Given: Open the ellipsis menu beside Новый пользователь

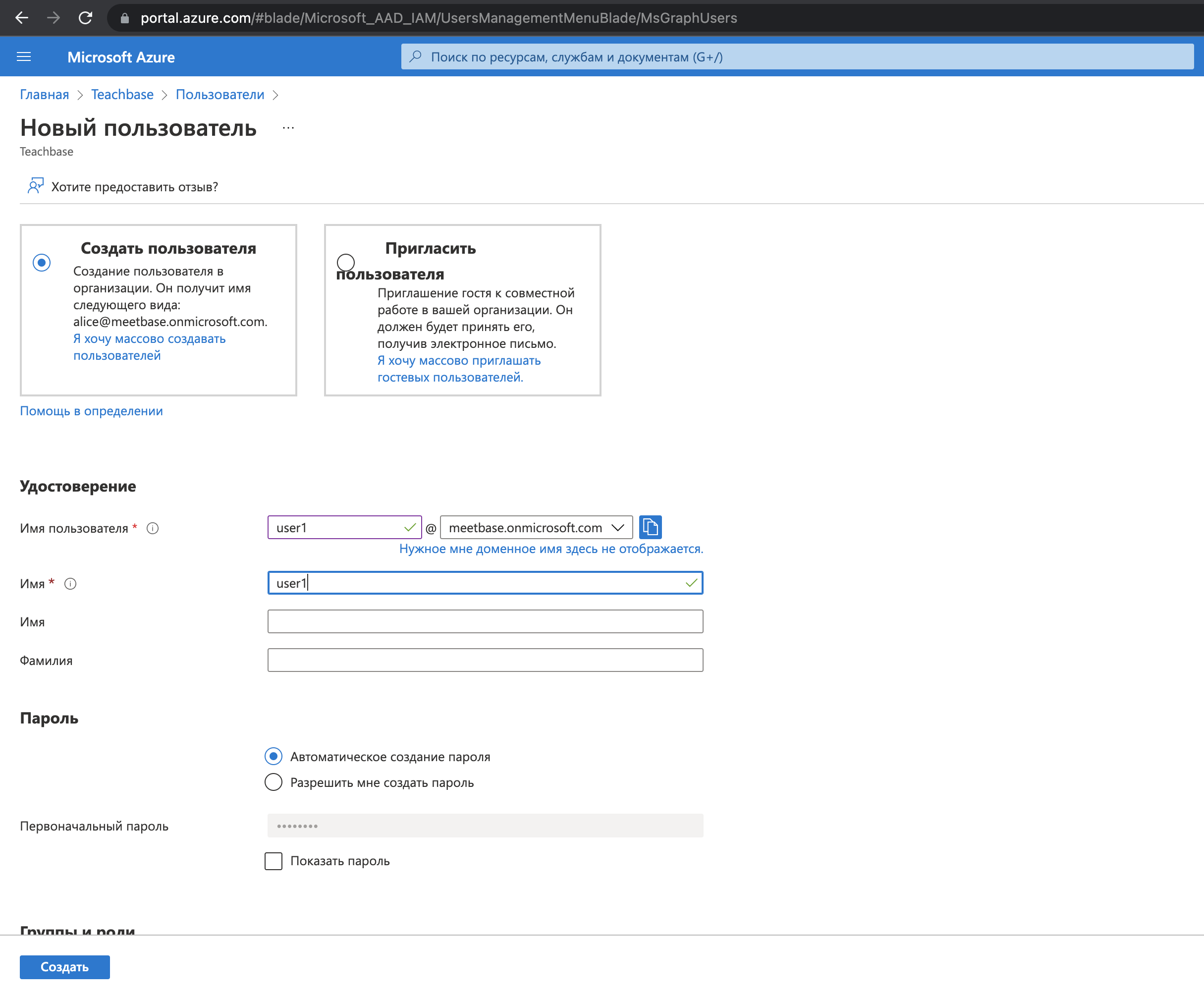Looking at the screenshot, I should [x=288, y=128].
